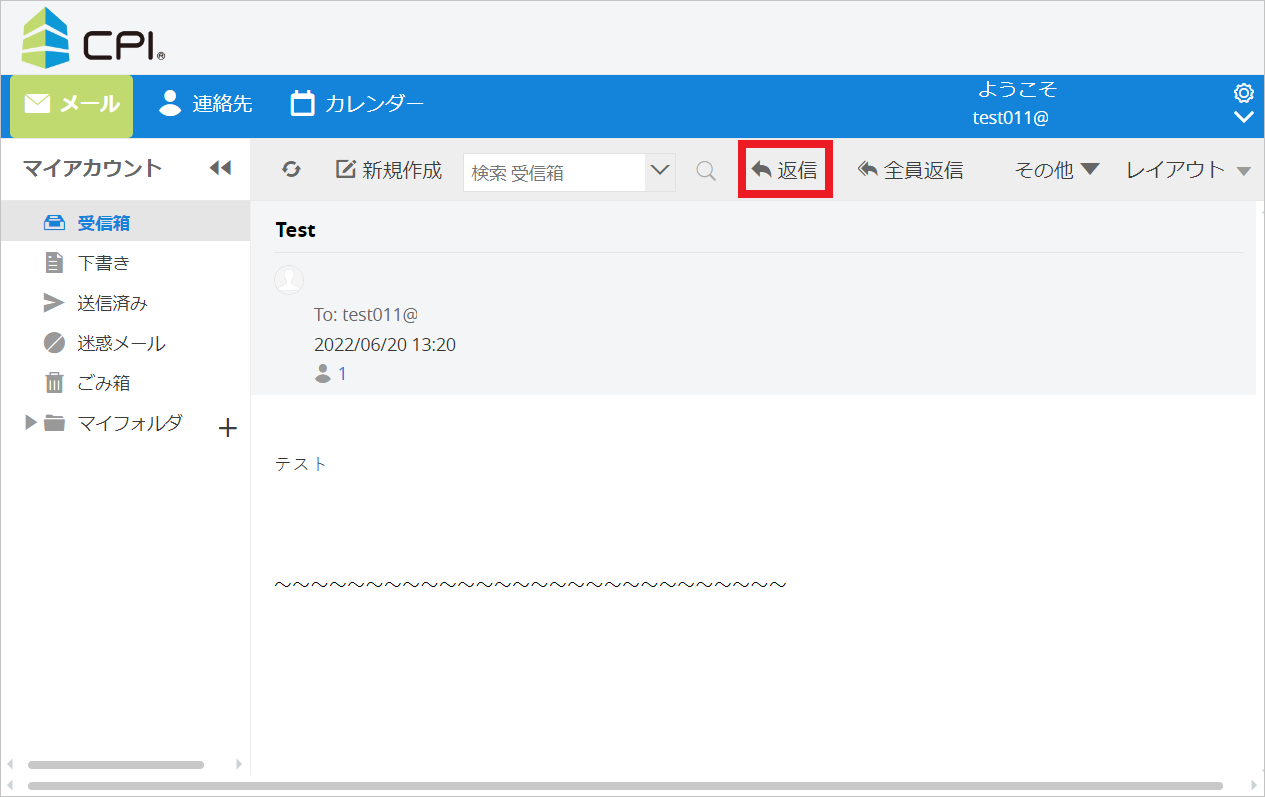Click the search magnifier icon

click(x=706, y=171)
